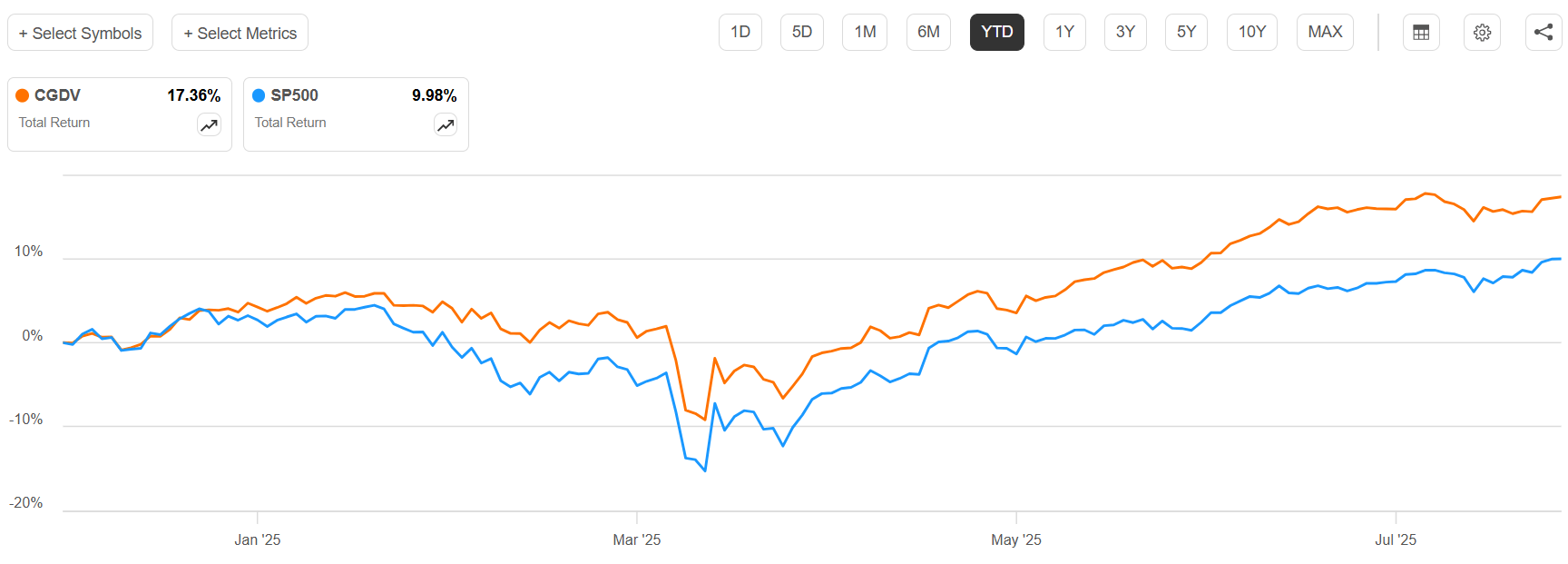Open SP500's sparkline trend icon
The width and height of the screenshot is (1568, 564).
pos(445,124)
